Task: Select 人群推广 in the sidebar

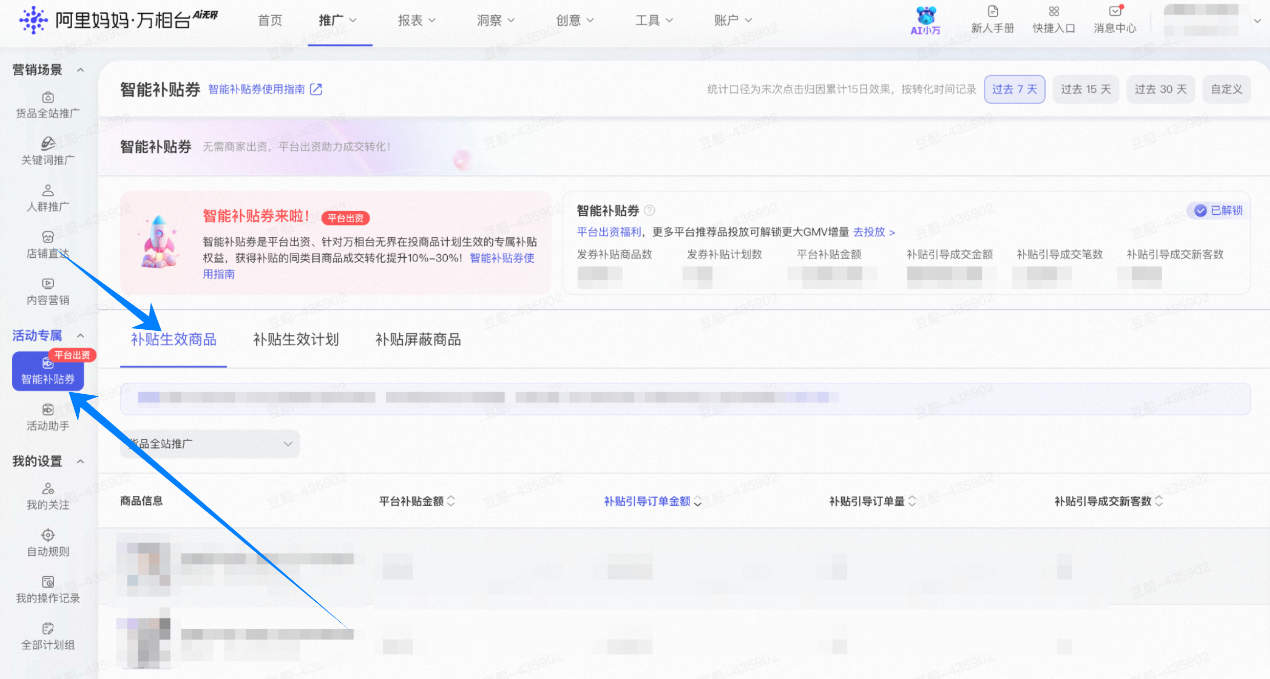Action: [x=48, y=198]
